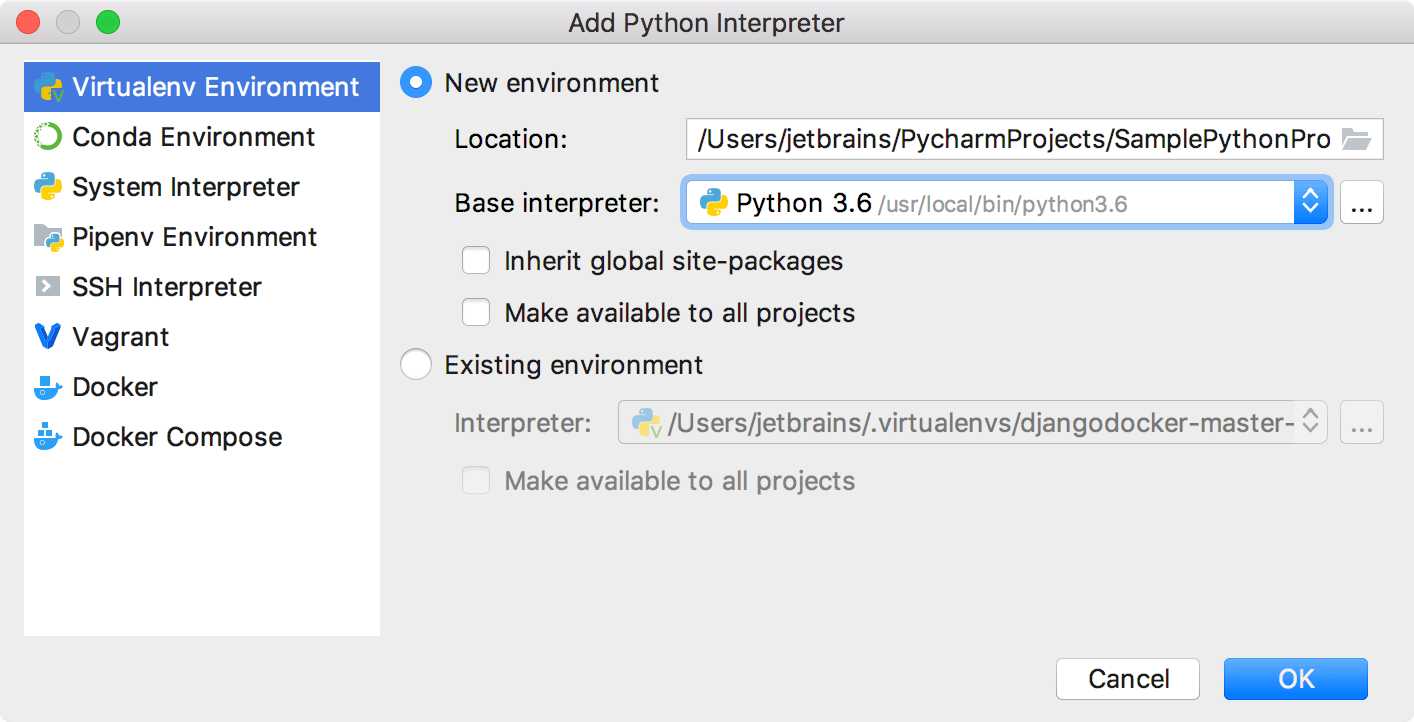Screen dimensions: 1414x722
Task: Select Vagrant in sidebar
Action: [x=202, y=337]
